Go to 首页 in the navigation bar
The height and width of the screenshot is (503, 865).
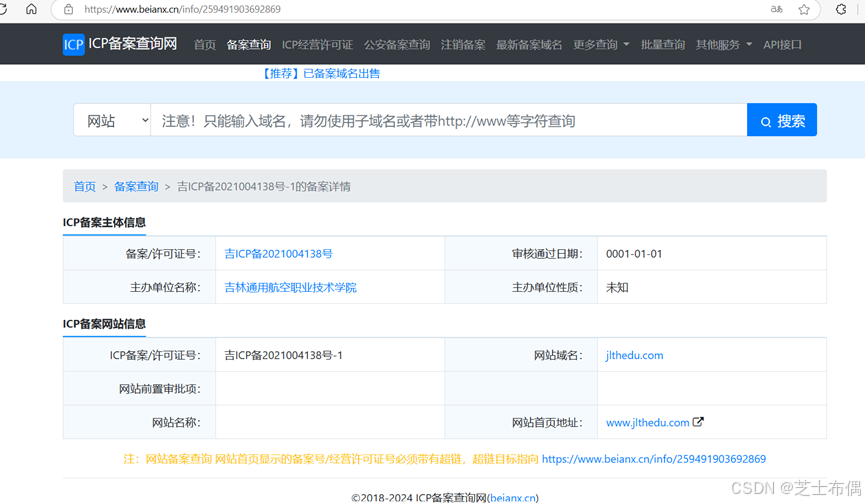[x=205, y=45]
